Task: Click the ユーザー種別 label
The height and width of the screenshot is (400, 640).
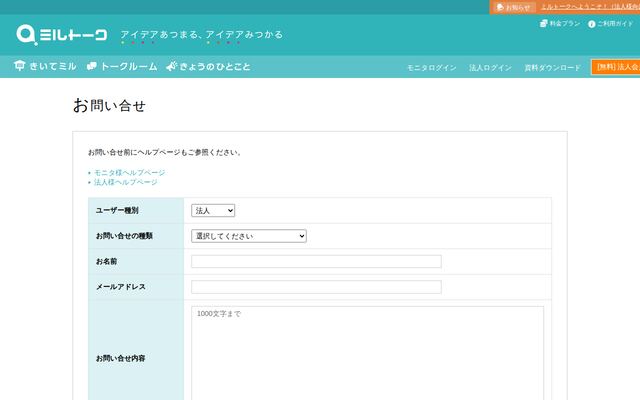Action: pyautogui.click(x=117, y=211)
